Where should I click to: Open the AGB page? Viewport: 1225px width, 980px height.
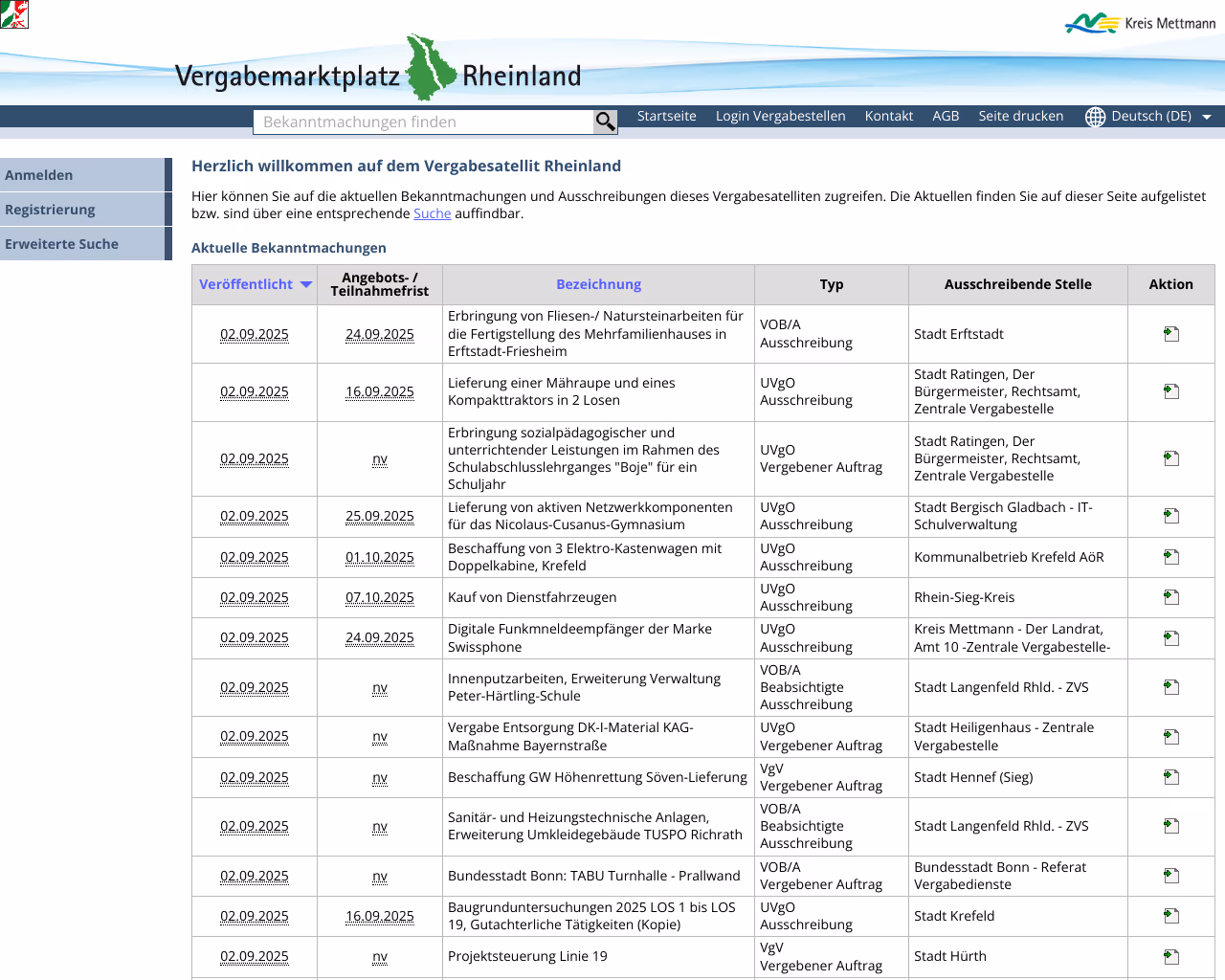(946, 116)
